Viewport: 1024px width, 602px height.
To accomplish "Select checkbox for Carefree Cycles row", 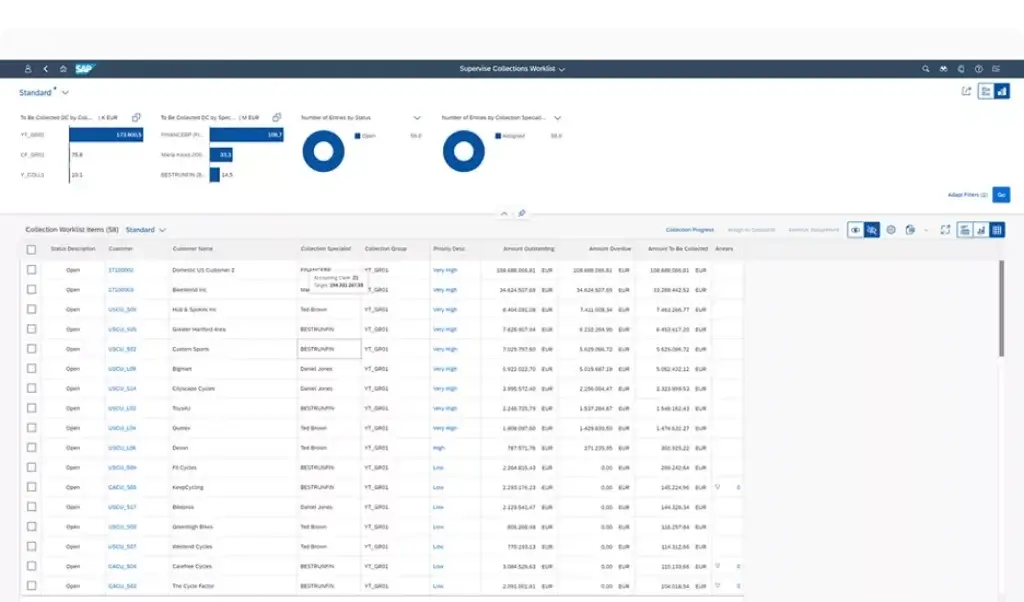I will pyautogui.click(x=31, y=566).
